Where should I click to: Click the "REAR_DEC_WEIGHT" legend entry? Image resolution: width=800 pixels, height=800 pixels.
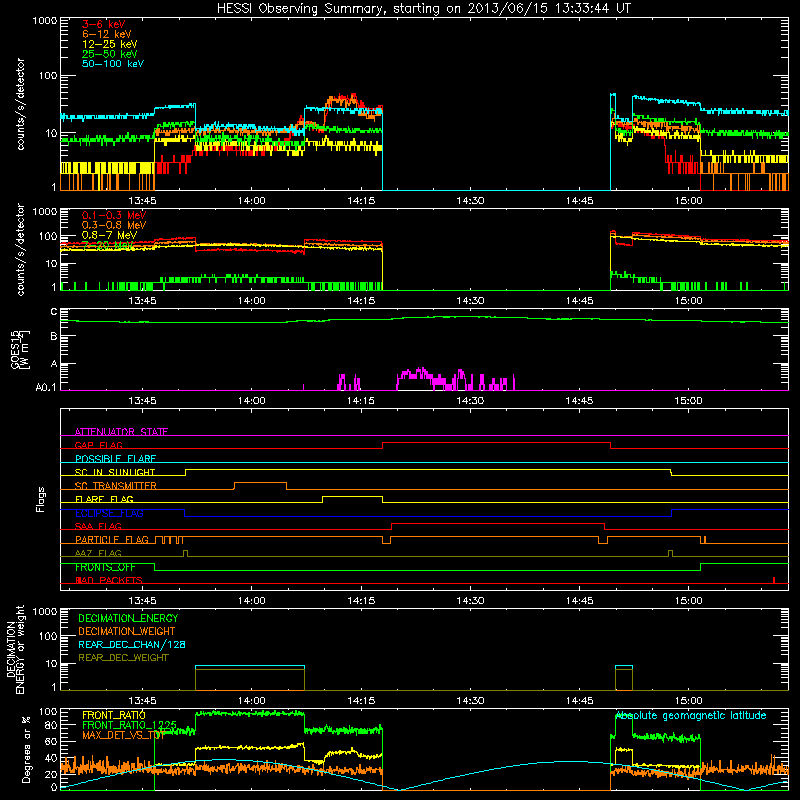point(123,658)
